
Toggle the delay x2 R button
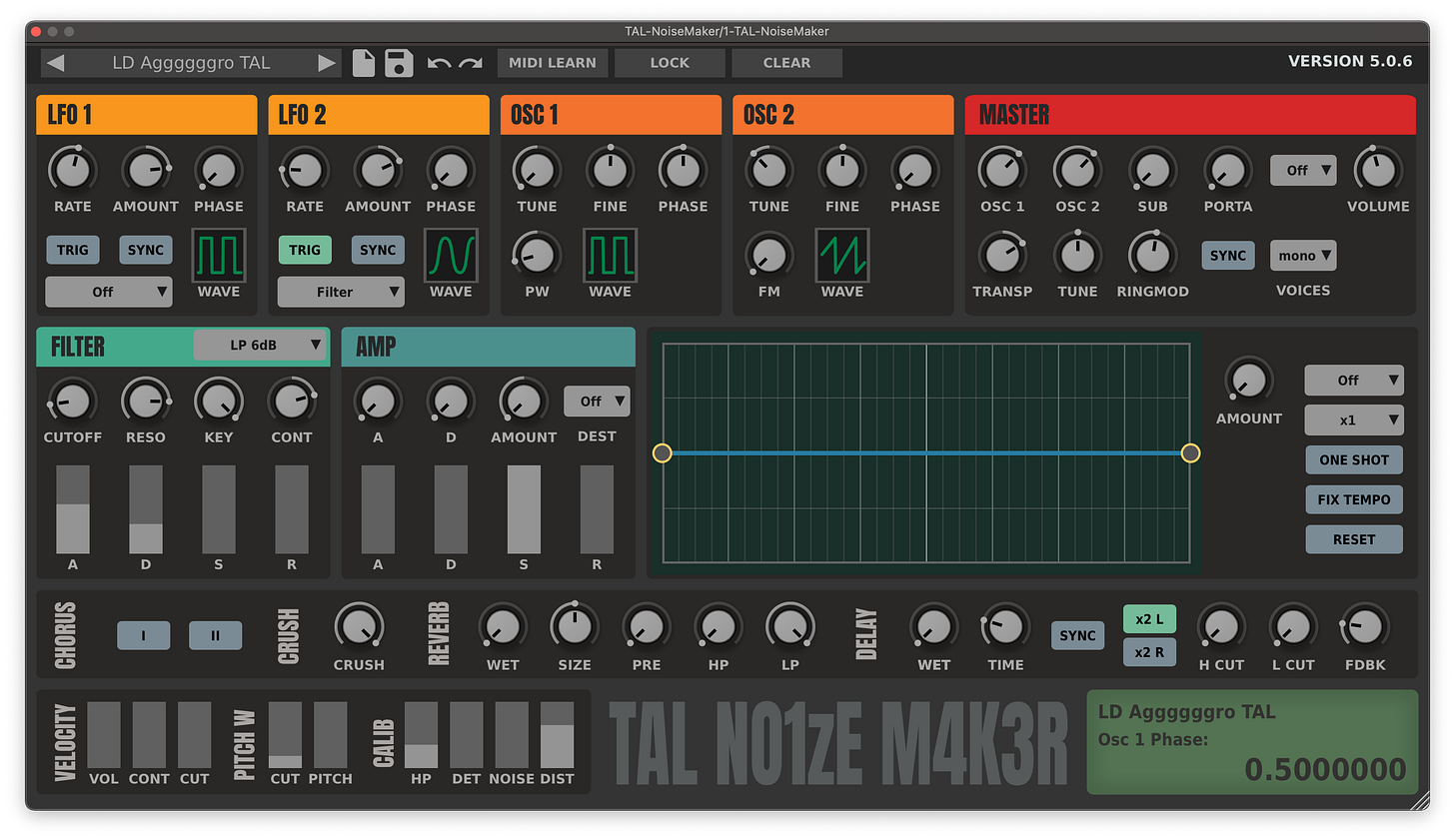pyautogui.click(x=1149, y=652)
